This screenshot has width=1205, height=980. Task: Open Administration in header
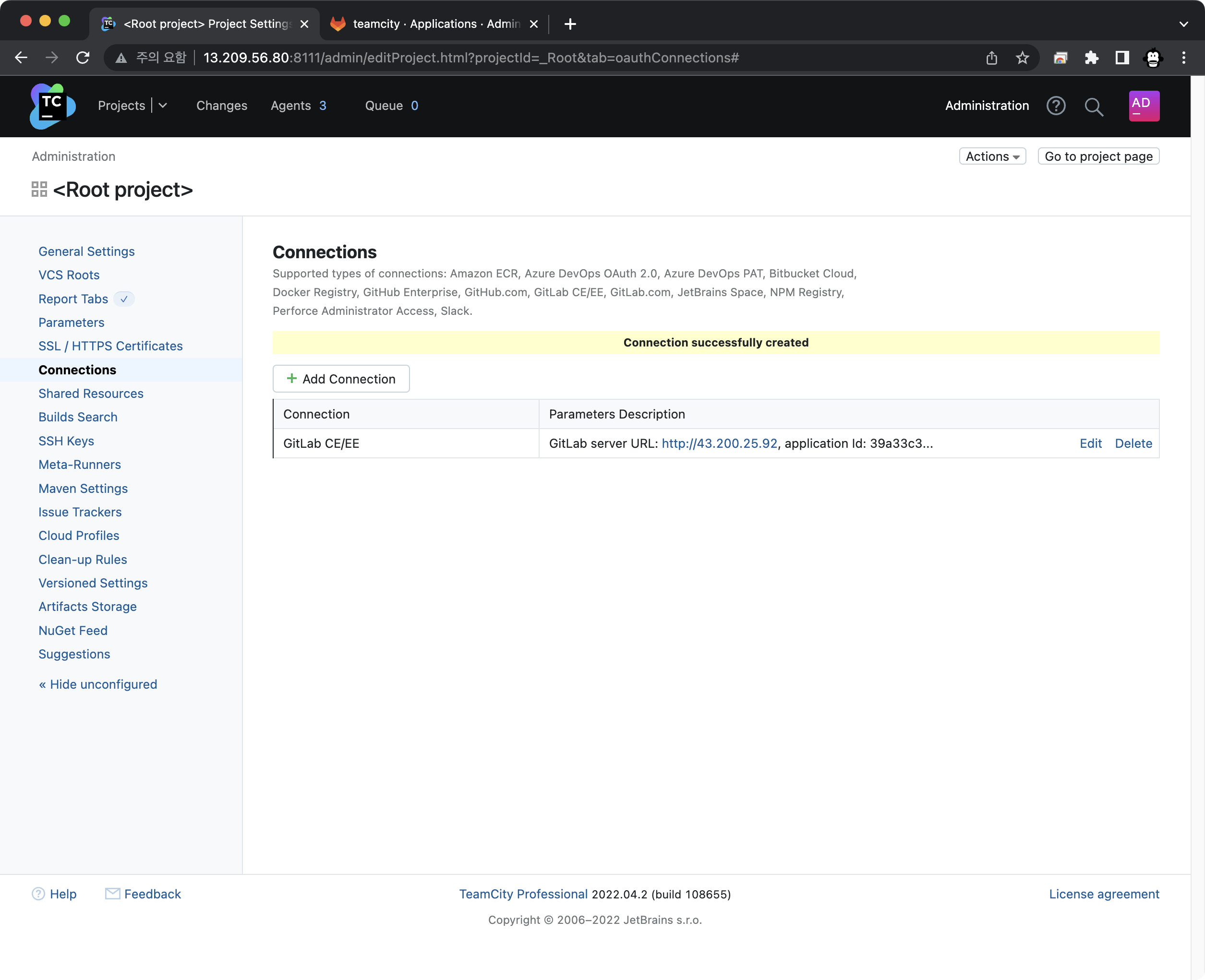[x=987, y=106]
